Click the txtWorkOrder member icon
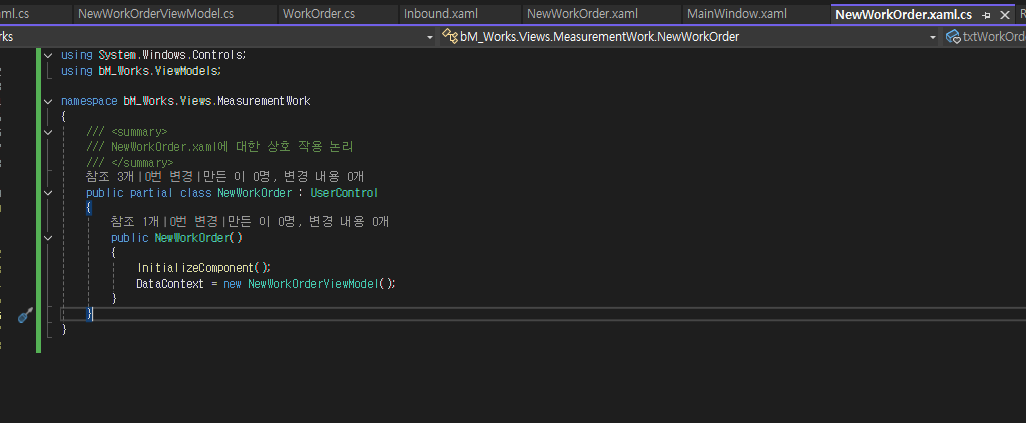The image size is (1026, 423). 953,37
